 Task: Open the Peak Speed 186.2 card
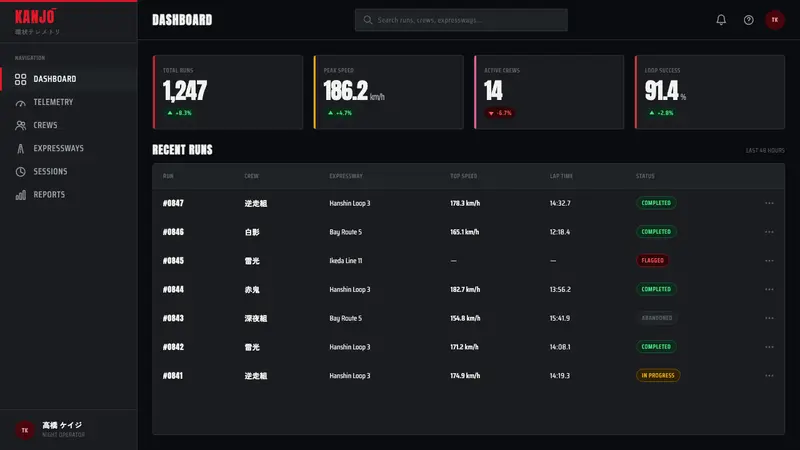pos(388,92)
